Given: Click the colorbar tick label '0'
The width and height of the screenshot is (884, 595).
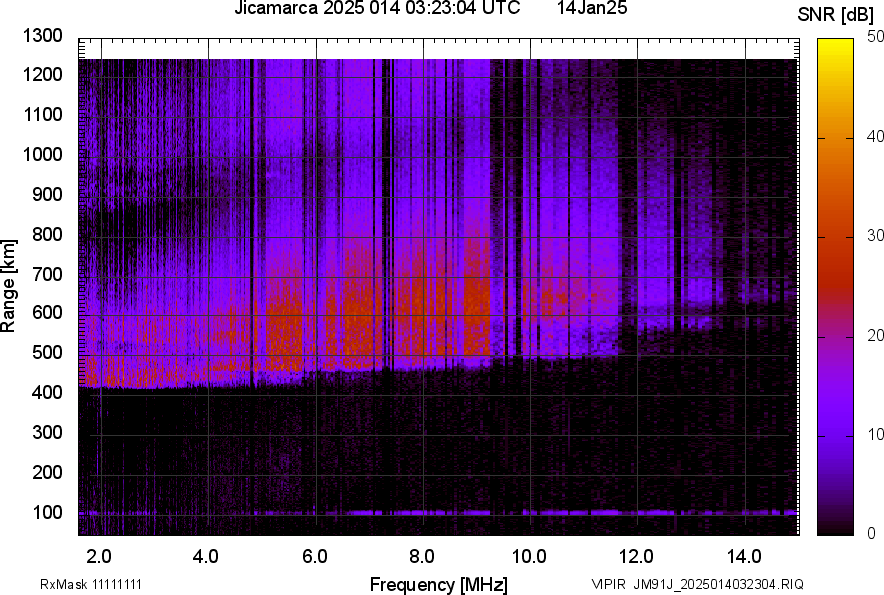Looking at the screenshot, I should coord(872,533).
